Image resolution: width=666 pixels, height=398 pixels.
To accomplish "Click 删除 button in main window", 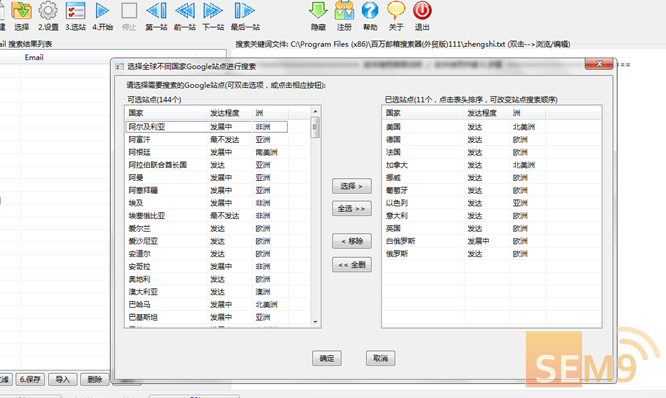I will click(95, 379).
